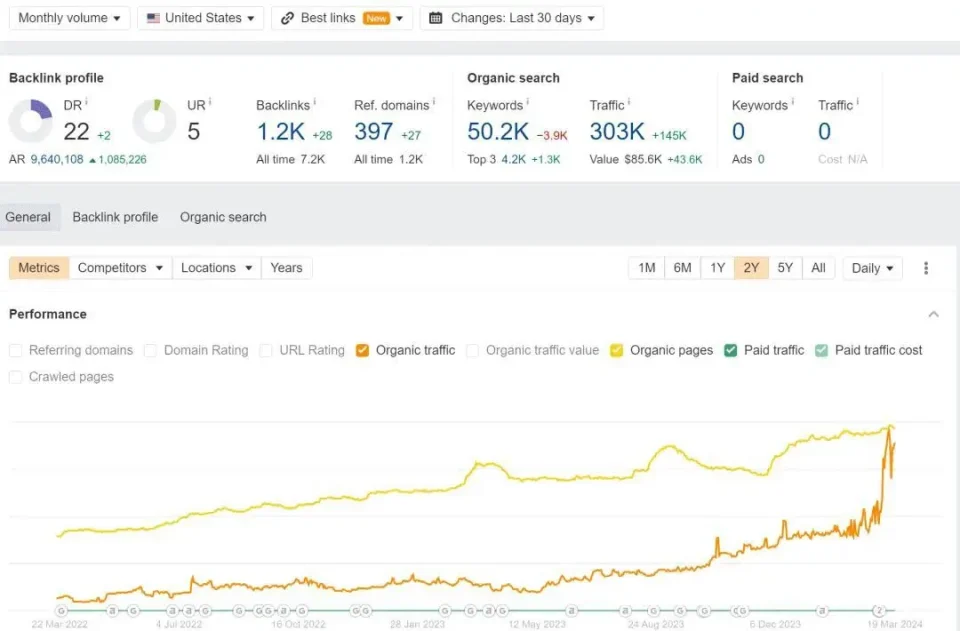The height and width of the screenshot is (631, 960).
Task: Set chart range to 1Y
Action: 718,268
